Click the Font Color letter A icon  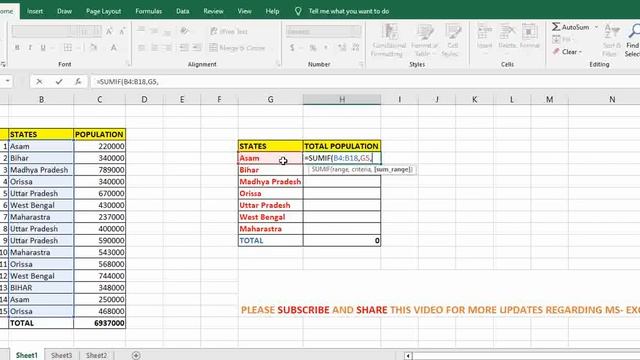[113, 48]
